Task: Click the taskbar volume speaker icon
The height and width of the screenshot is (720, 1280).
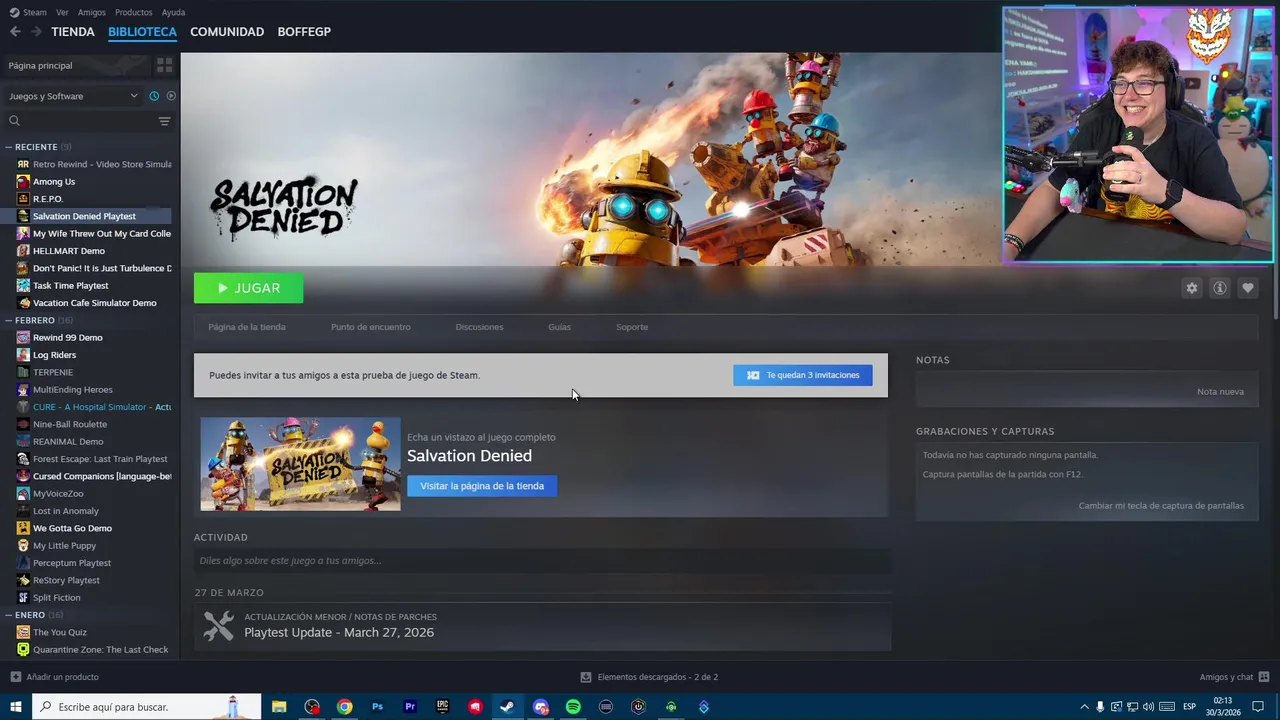Action: (x=1148, y=707)
